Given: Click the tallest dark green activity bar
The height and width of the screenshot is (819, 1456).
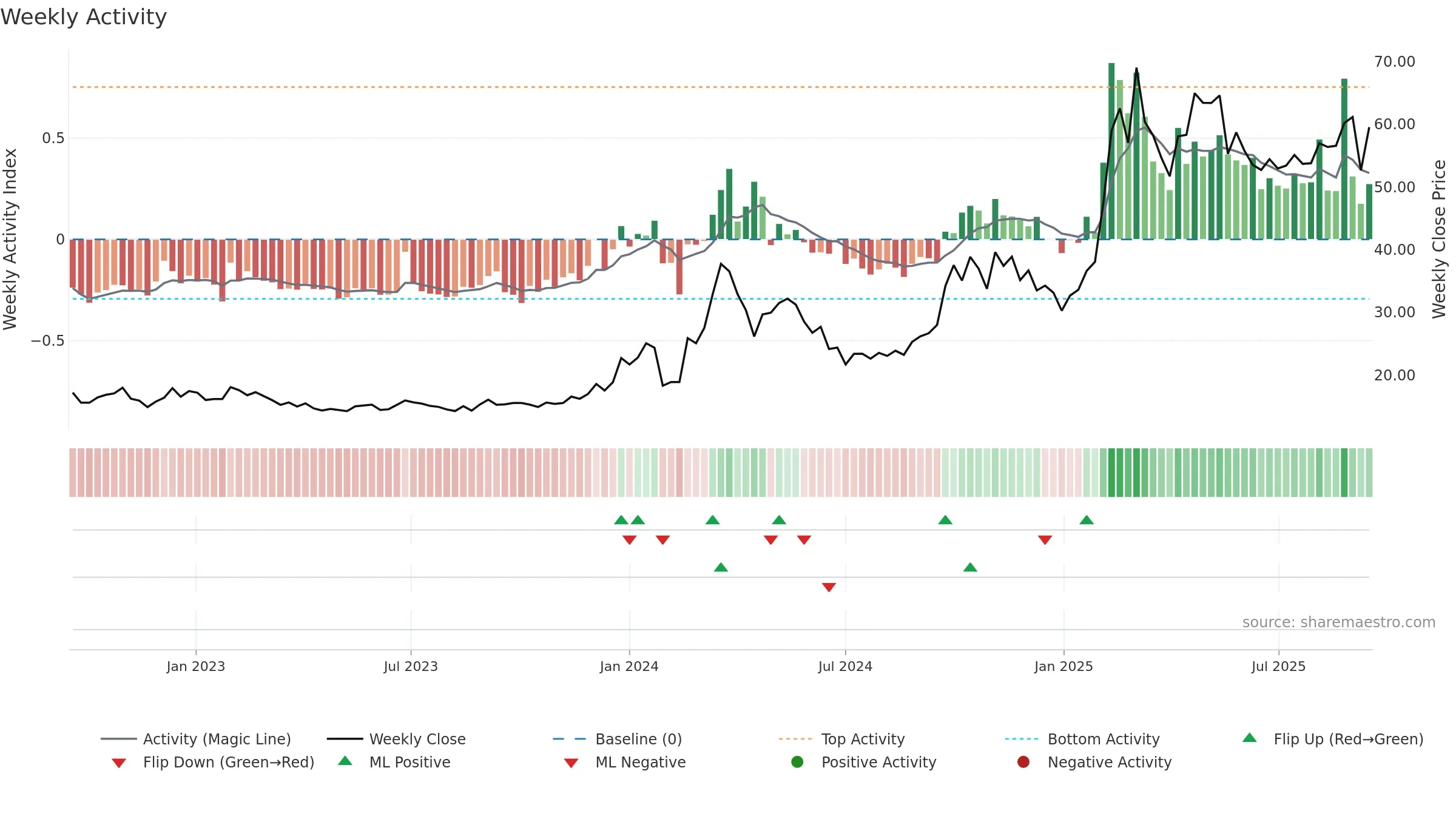Looking at the screenshot, I should coord(1111,151).
